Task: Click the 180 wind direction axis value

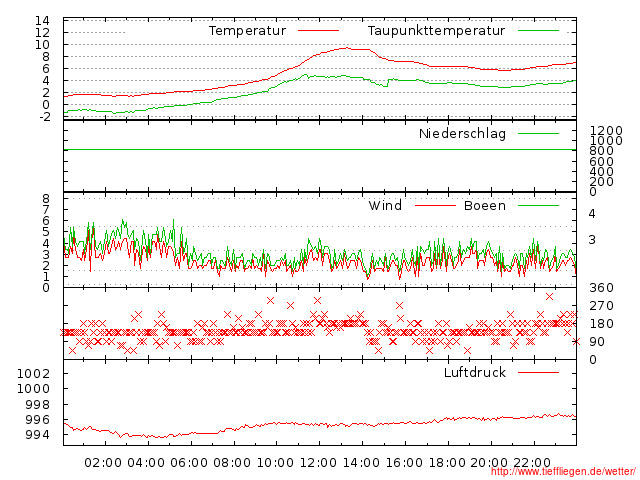Action: pos(602,324)
